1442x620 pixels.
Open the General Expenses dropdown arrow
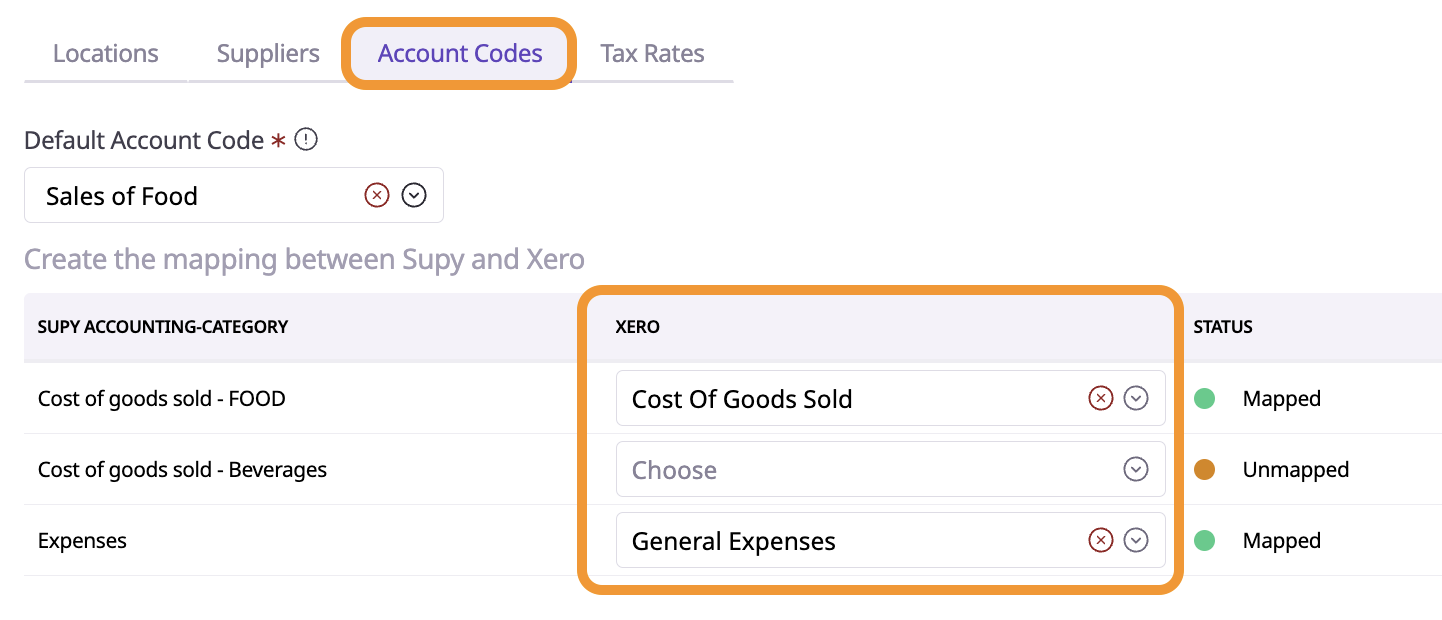(x=1135, y=541)
